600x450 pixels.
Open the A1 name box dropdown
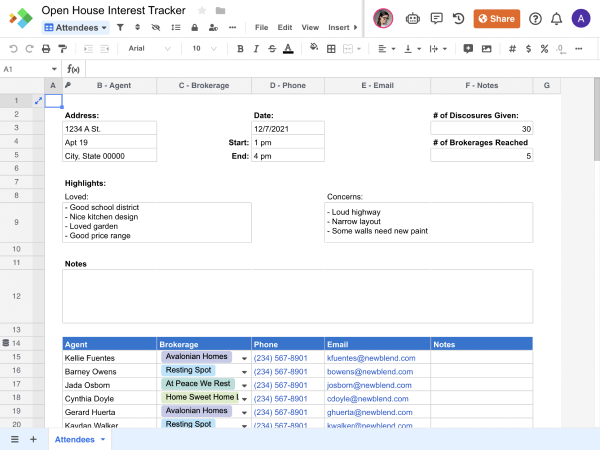point(54,69)
